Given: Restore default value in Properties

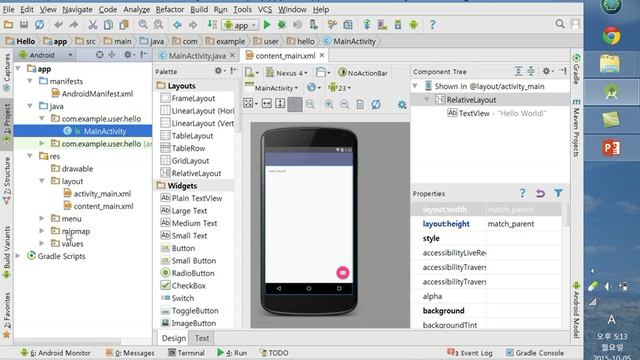Looking at the screenshot, I should [540, 193].
